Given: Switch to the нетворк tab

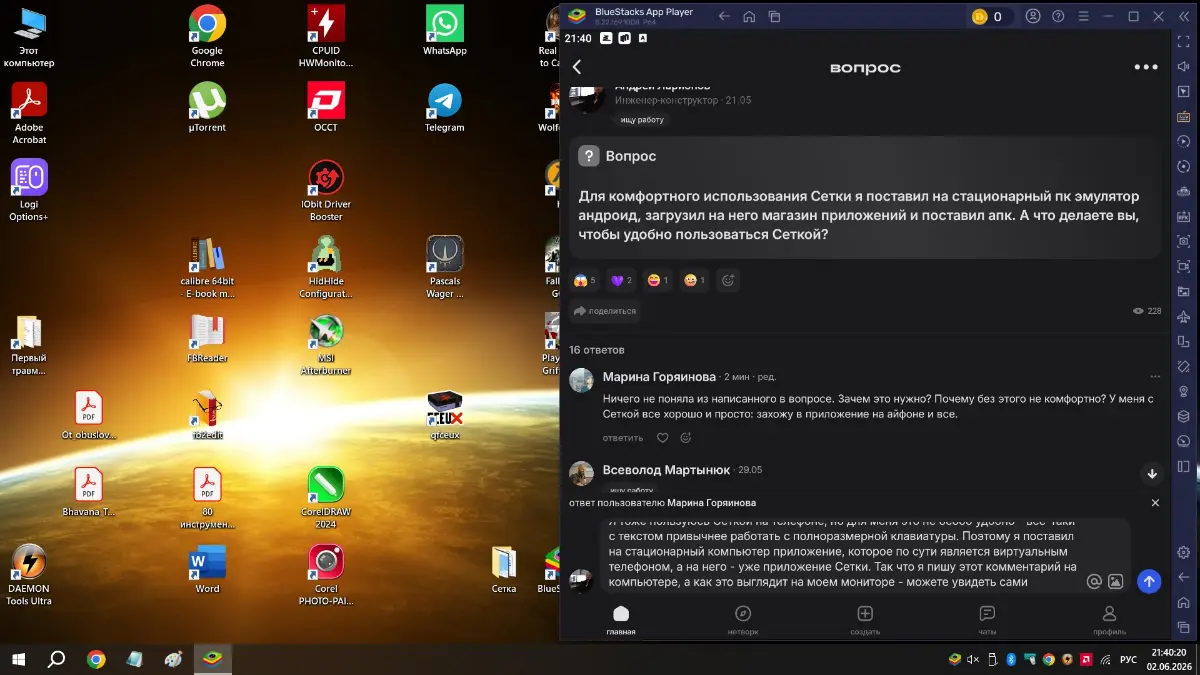Looking at the screenshot, I should click(x=743, y=620).
